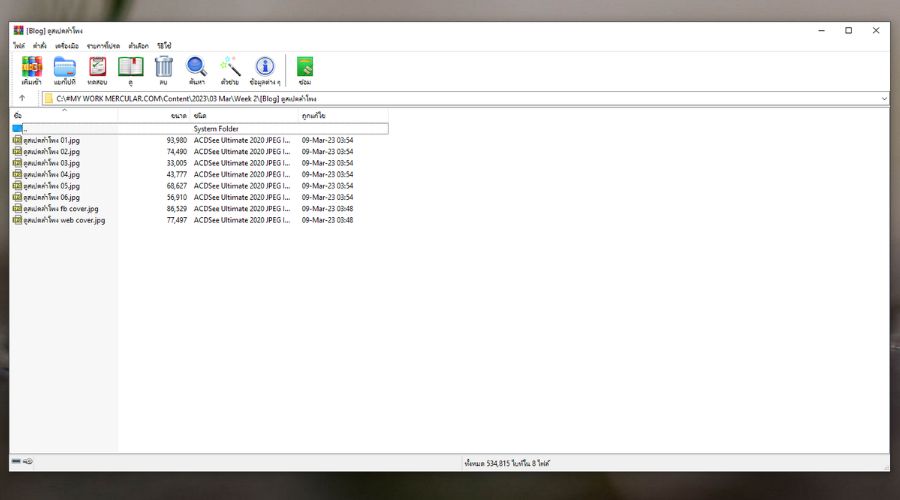The image size is (900, 500).
Task: Click the 'System Folder' type text
Action: (x=216, y=129)
